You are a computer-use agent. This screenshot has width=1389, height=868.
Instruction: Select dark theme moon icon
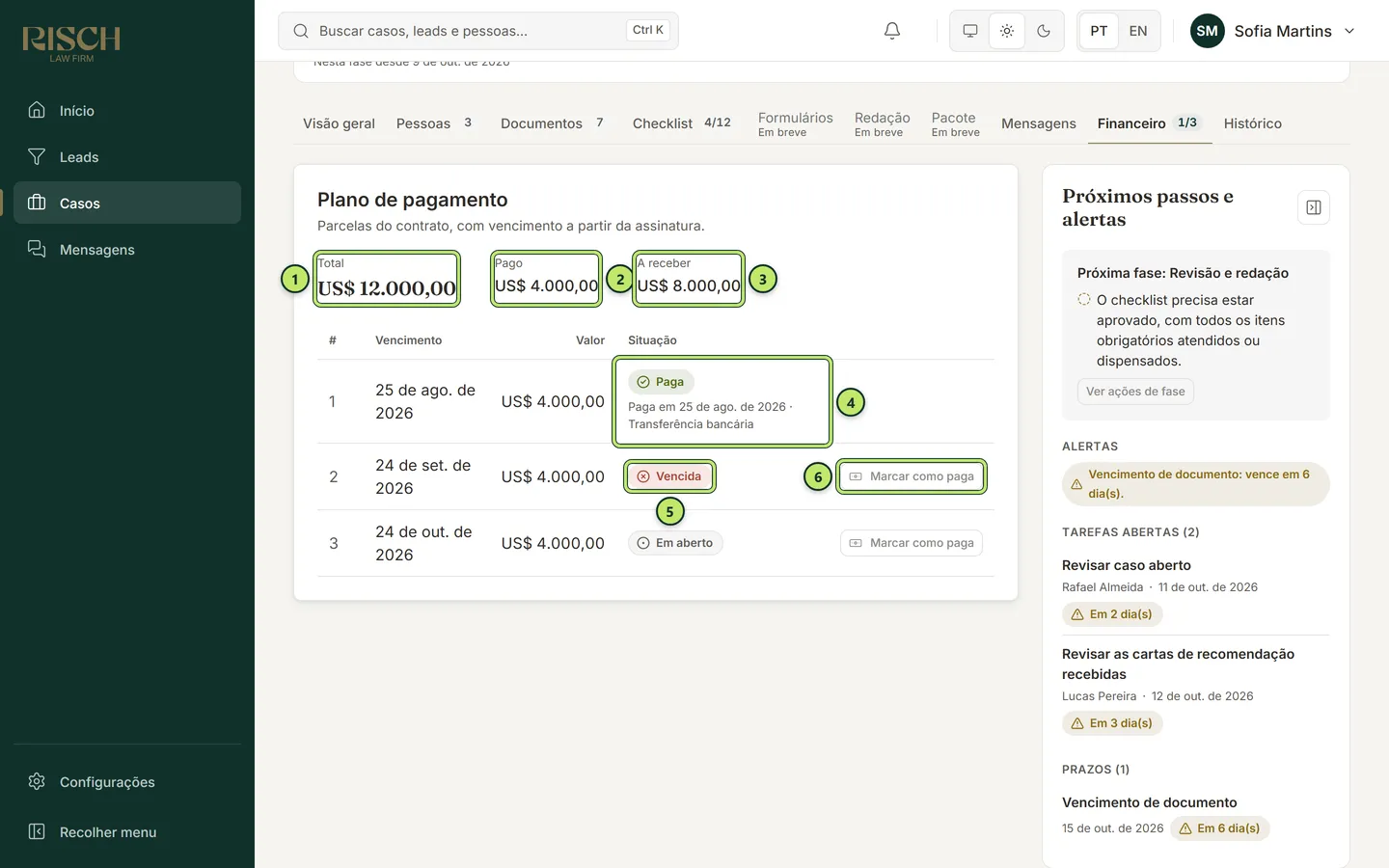point(1044,31)
